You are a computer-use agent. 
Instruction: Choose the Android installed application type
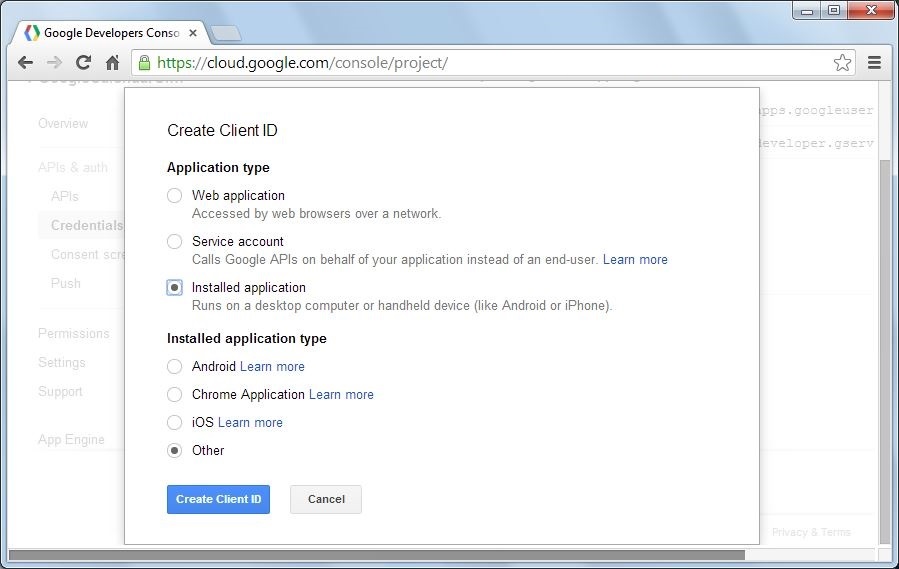pyautogui.click(x=174, y=367)
